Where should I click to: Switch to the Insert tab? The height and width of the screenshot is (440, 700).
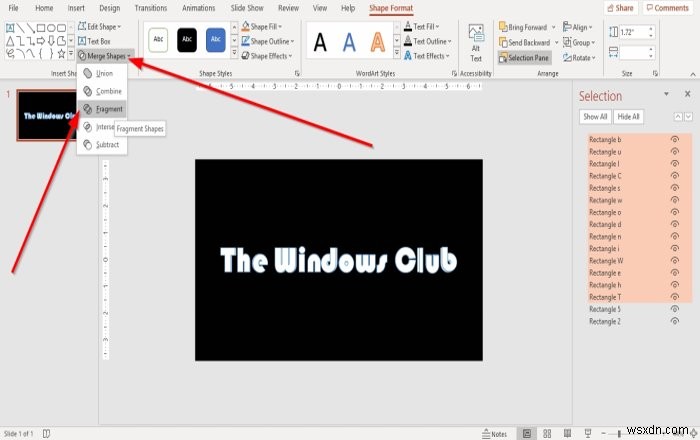point(76,8)
